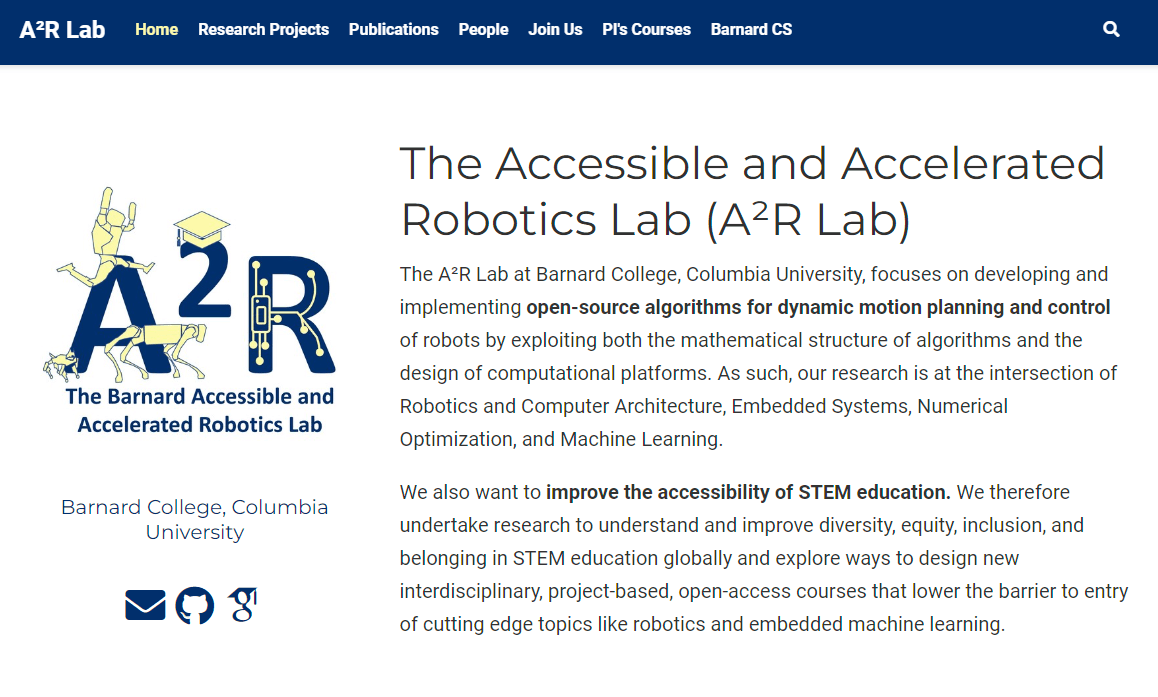Open the lab's GitHub profile icon
This screenshot has height=697, width=1158.
pos(194,605)
